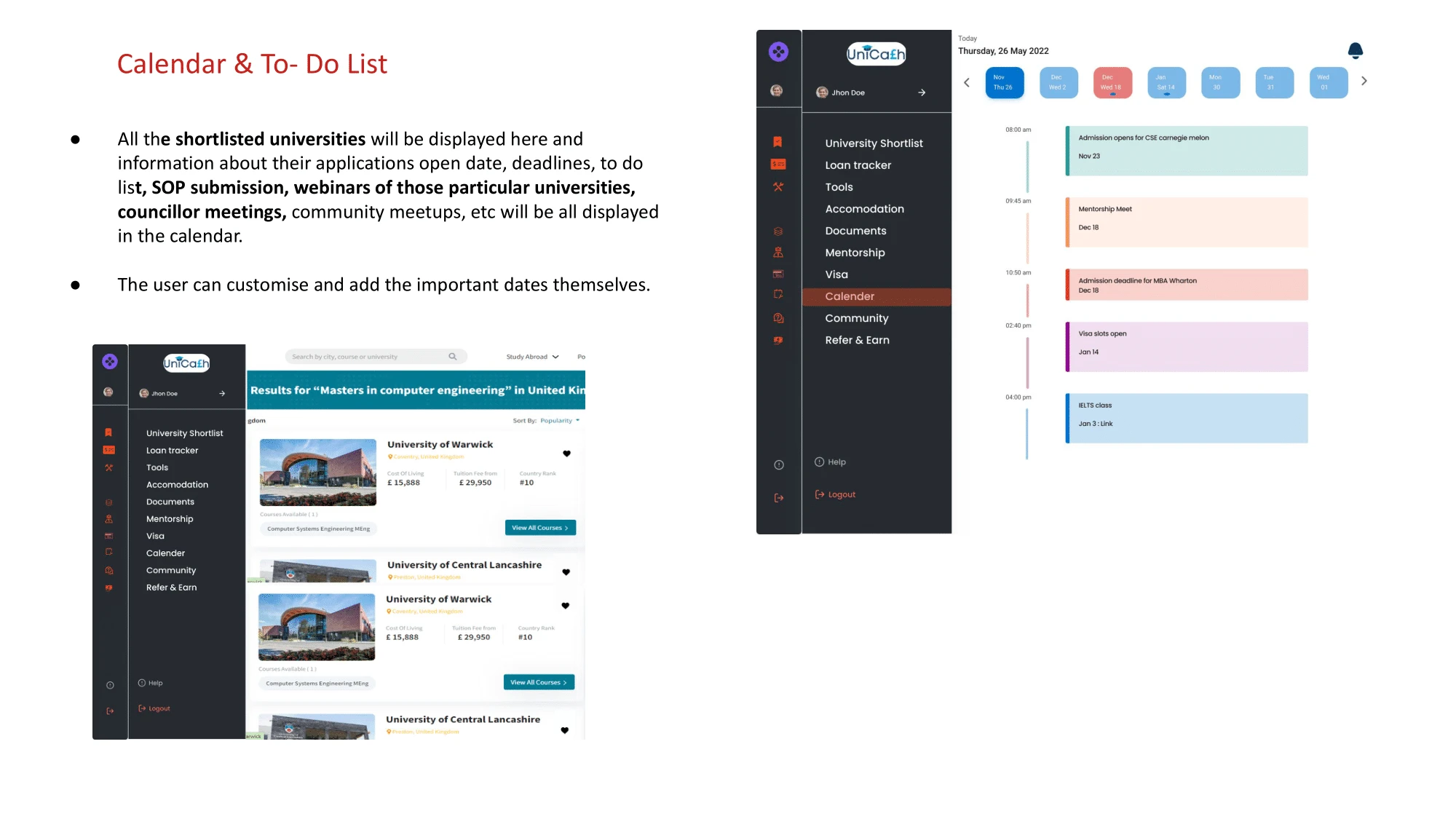Click Logout text in search results screen menu
1456x819 pixels.
coord(159,709)
